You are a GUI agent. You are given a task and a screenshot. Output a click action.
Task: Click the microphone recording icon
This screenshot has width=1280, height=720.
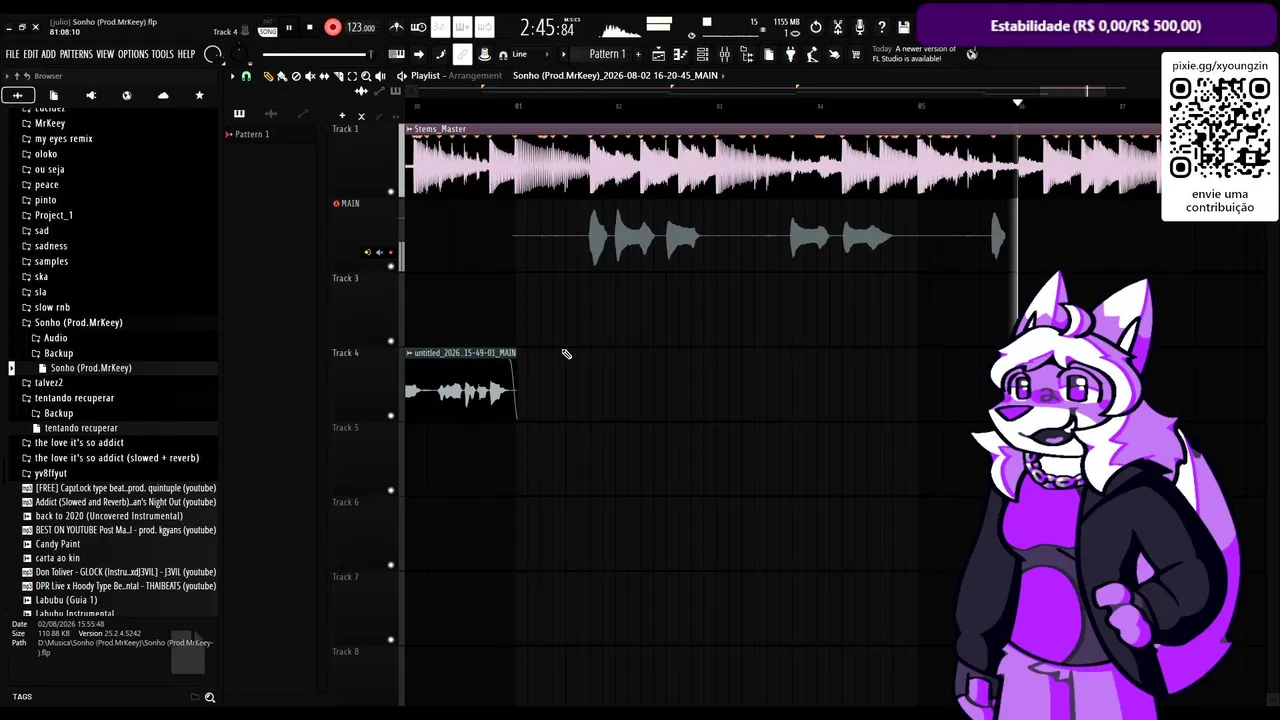pyautogui.click(x=860, y=27)
